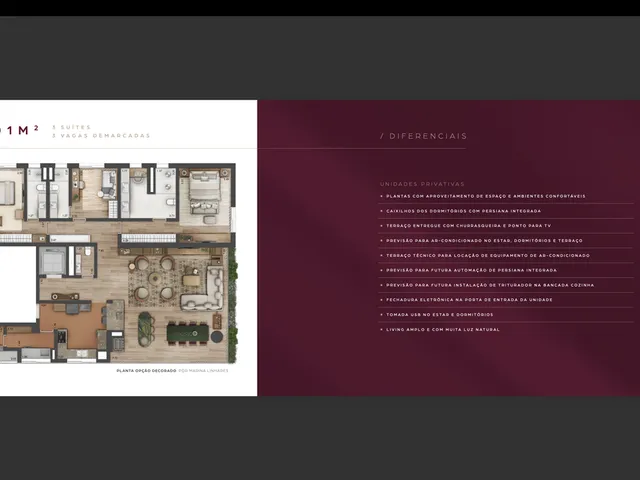Click "TERRAÇO TÉCNICO PARA LOCAÇÃO DE EQUIPAMENTO" line
640x480 pixels.
pos(488,256)
